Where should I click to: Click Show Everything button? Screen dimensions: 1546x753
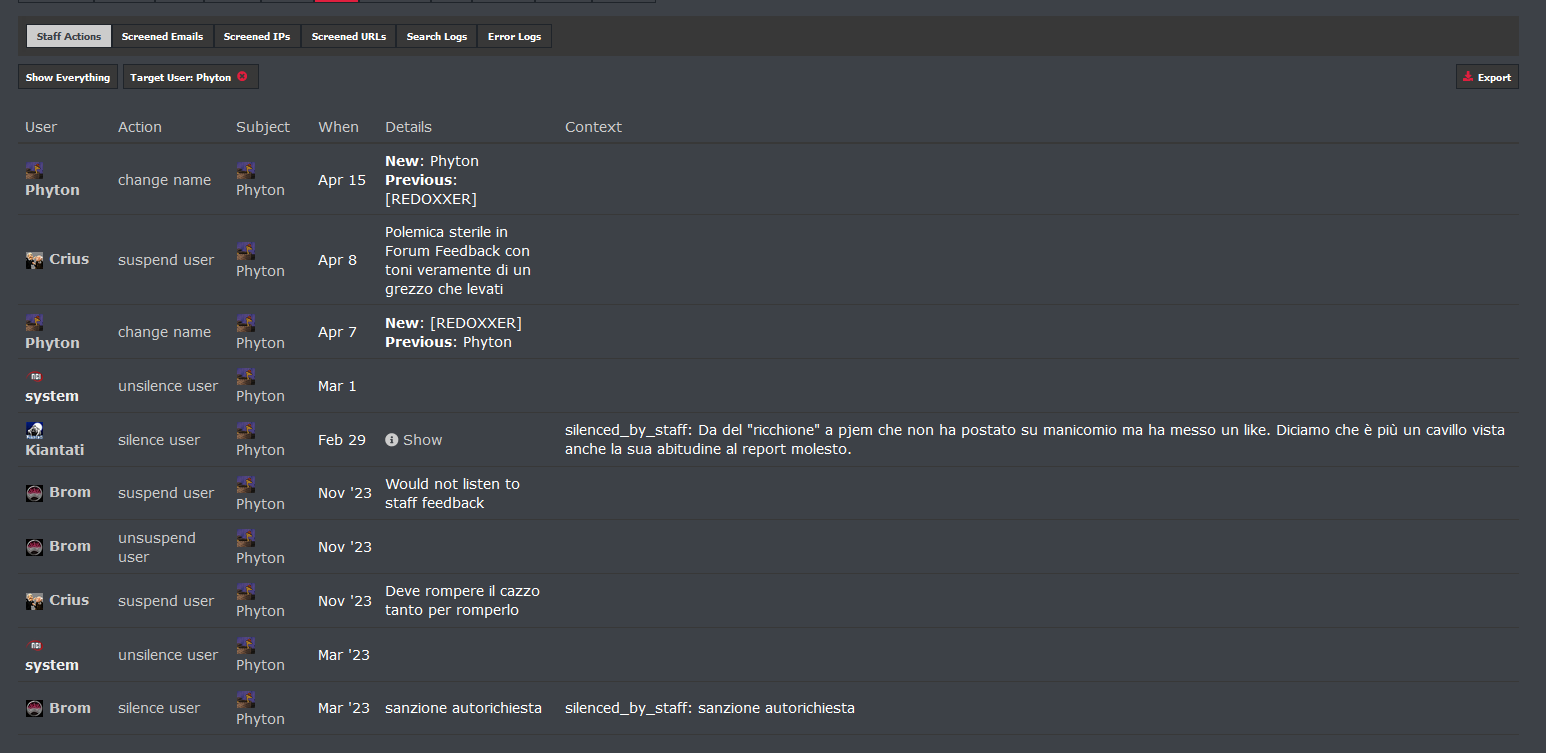tap(68, 77)
